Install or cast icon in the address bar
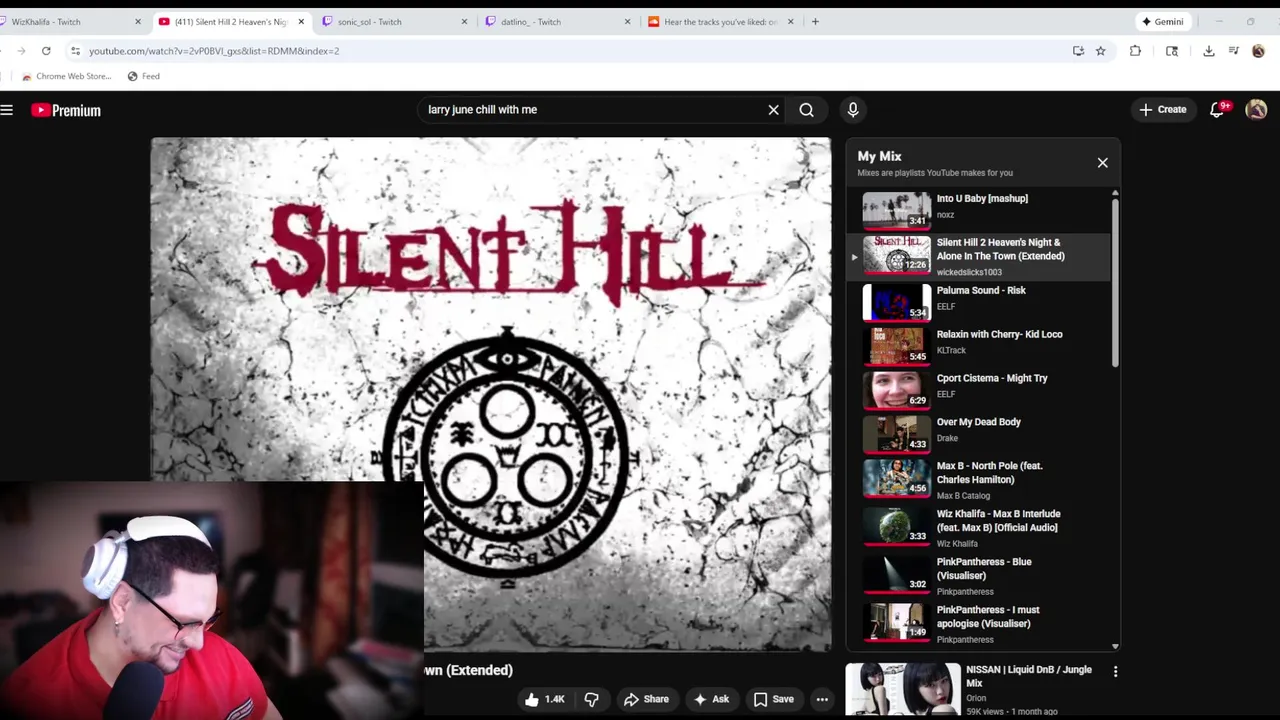 (x=1078, y=51)
